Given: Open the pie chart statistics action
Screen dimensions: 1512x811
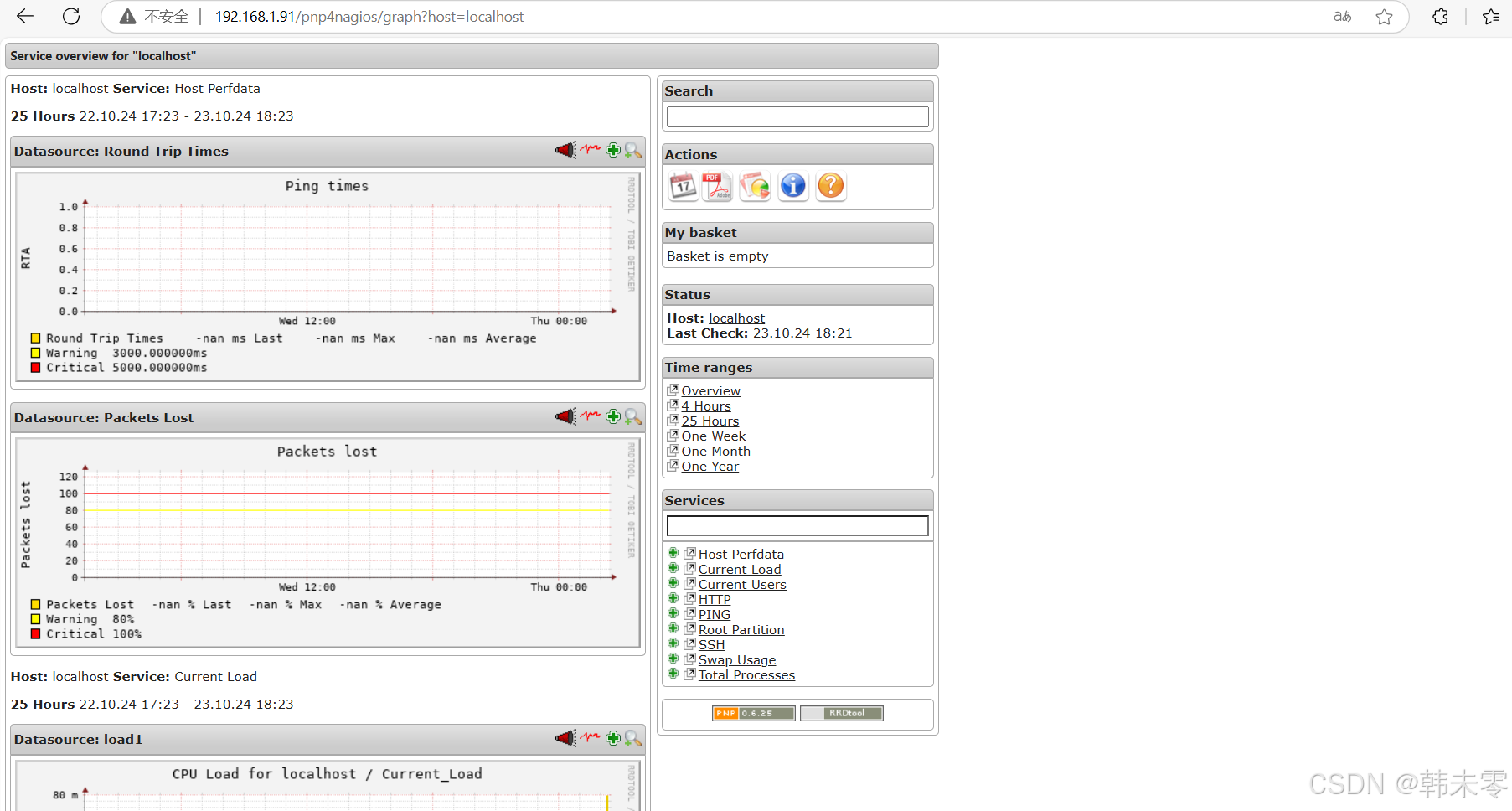Looking at the screenshot, I should click(755, 186).
